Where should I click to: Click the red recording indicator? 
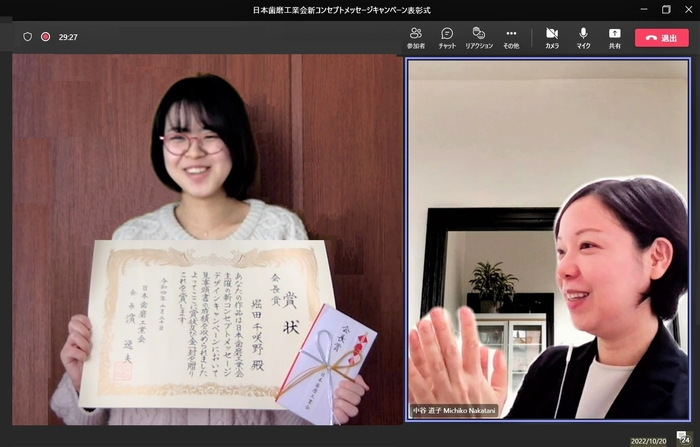point(45,37)
